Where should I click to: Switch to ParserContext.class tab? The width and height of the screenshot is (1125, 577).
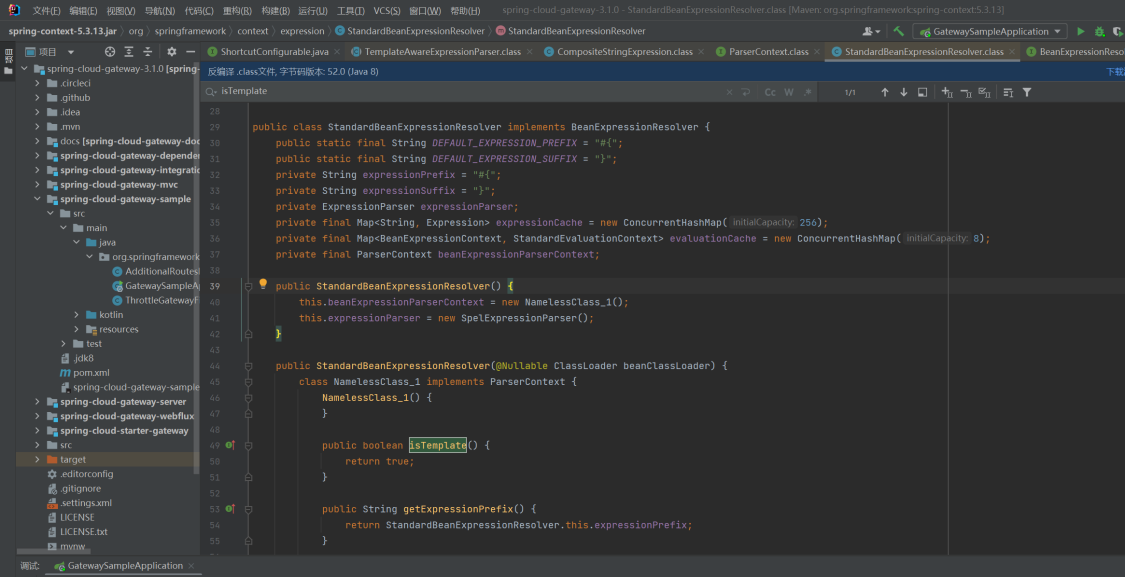768,52
